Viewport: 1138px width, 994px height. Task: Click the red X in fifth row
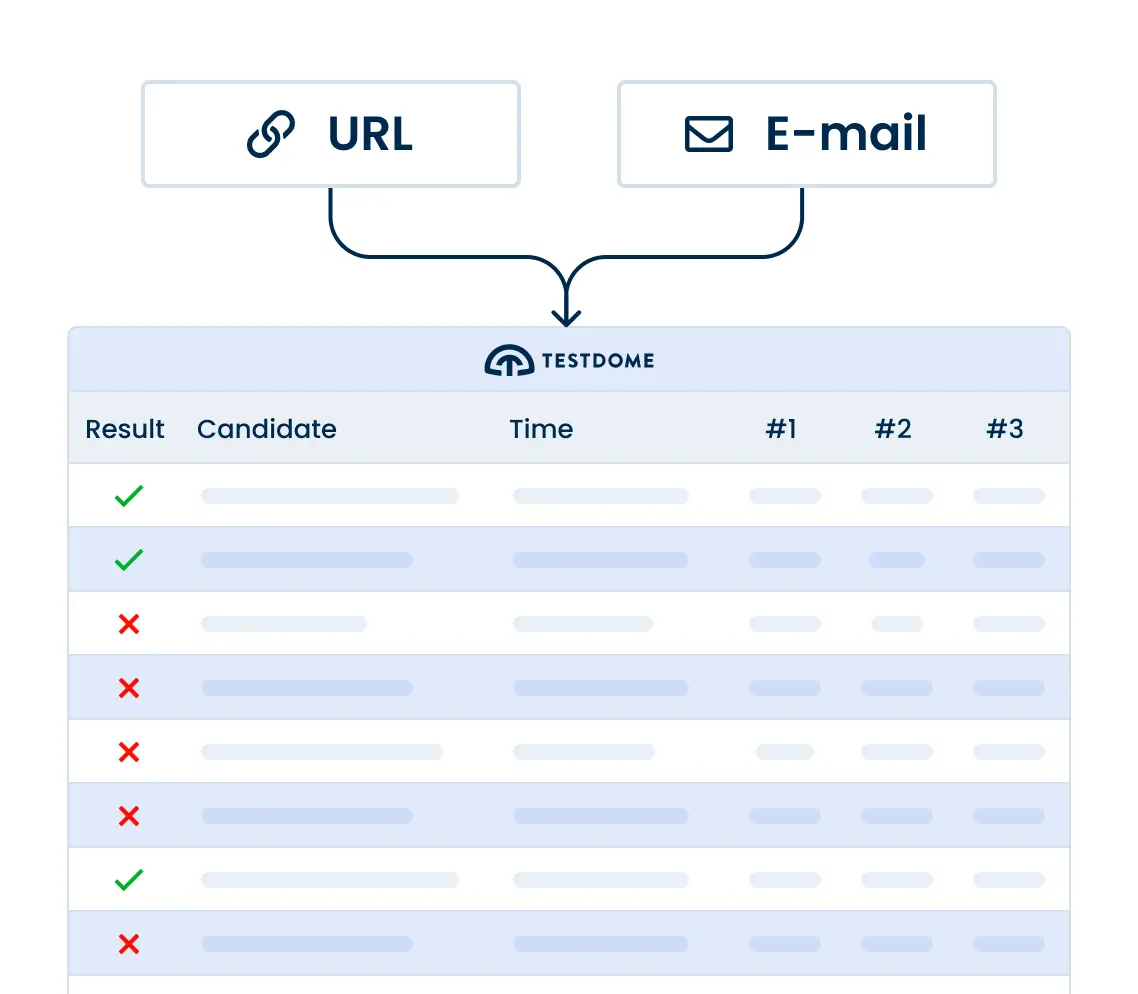(x=128, y=752)
